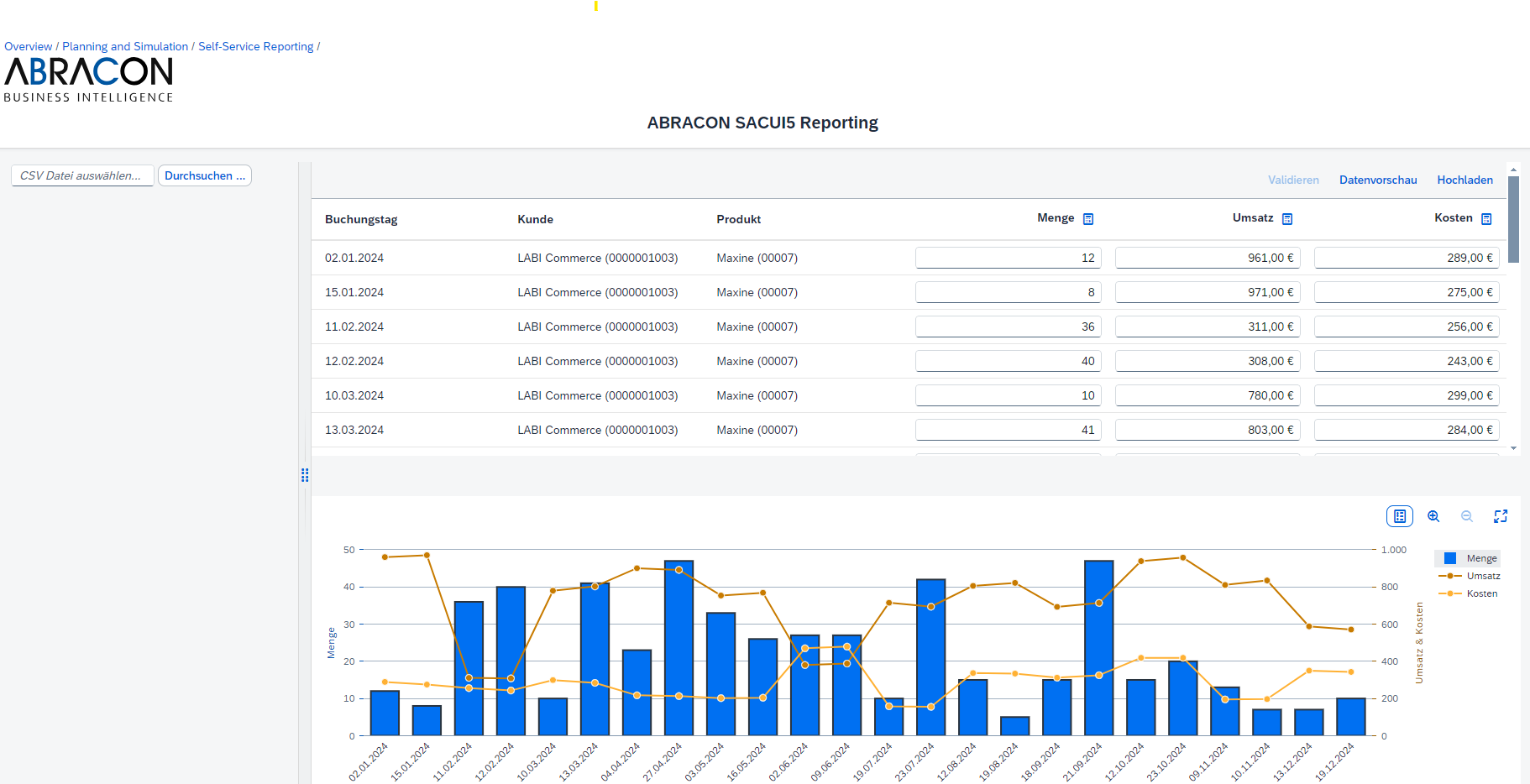This screenshot has height=784, width=1530.
Task: Toggle Umsatz series in chart legend
Action: point(1474,576)
